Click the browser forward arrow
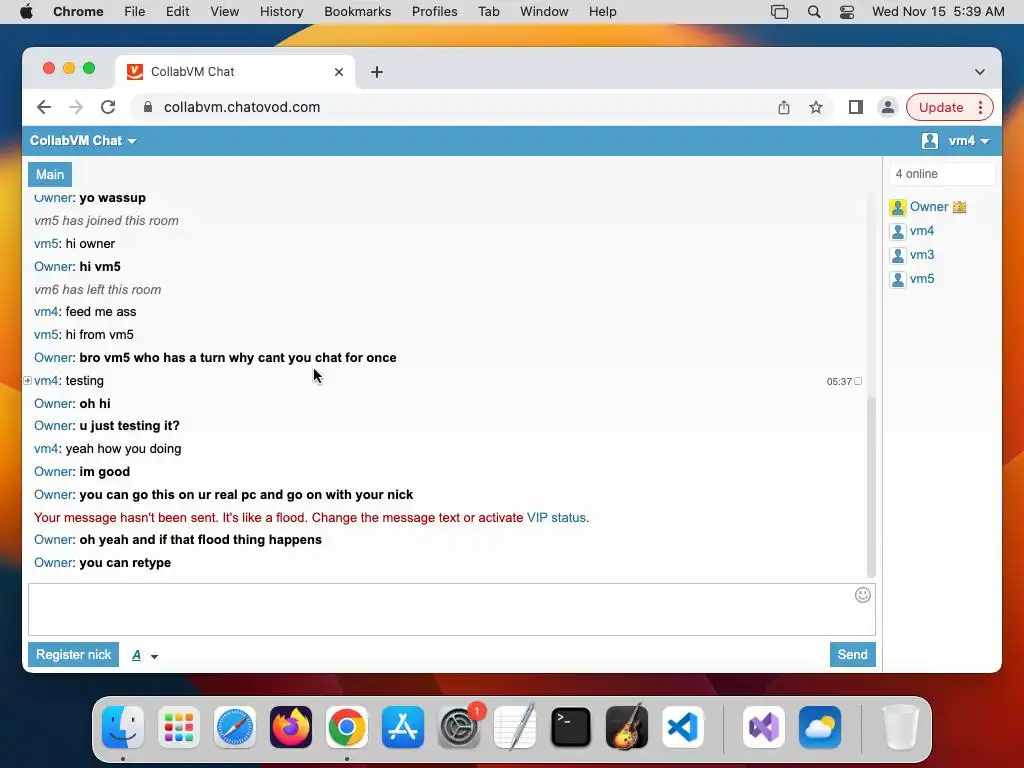 click(x=76, y=107)
